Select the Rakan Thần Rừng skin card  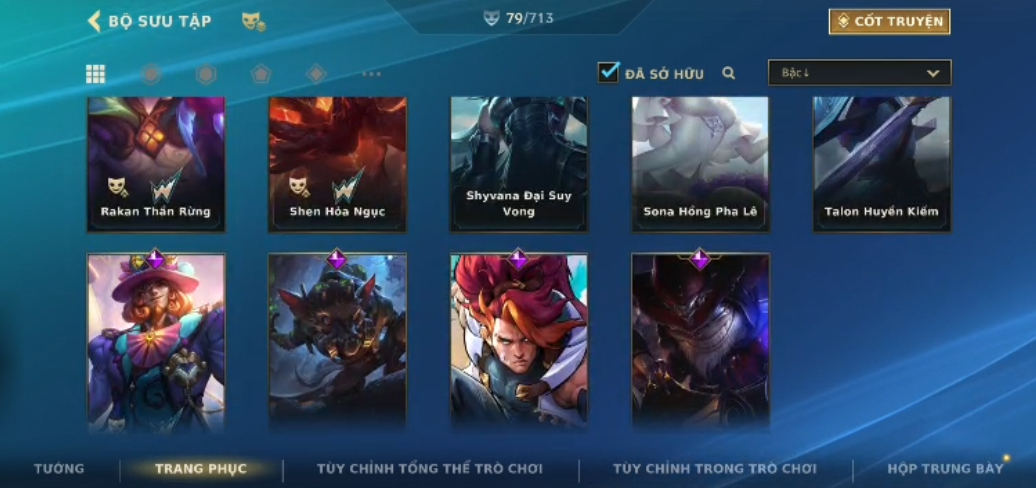pos(156,164)
